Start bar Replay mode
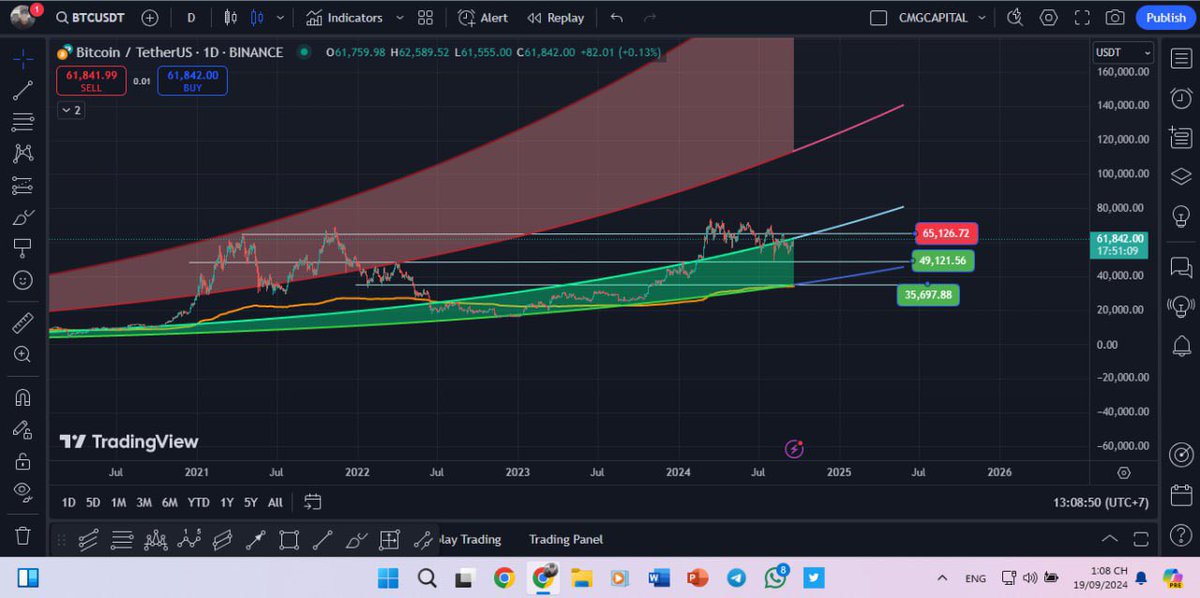The image size is (1200, 598). point(556,18)
